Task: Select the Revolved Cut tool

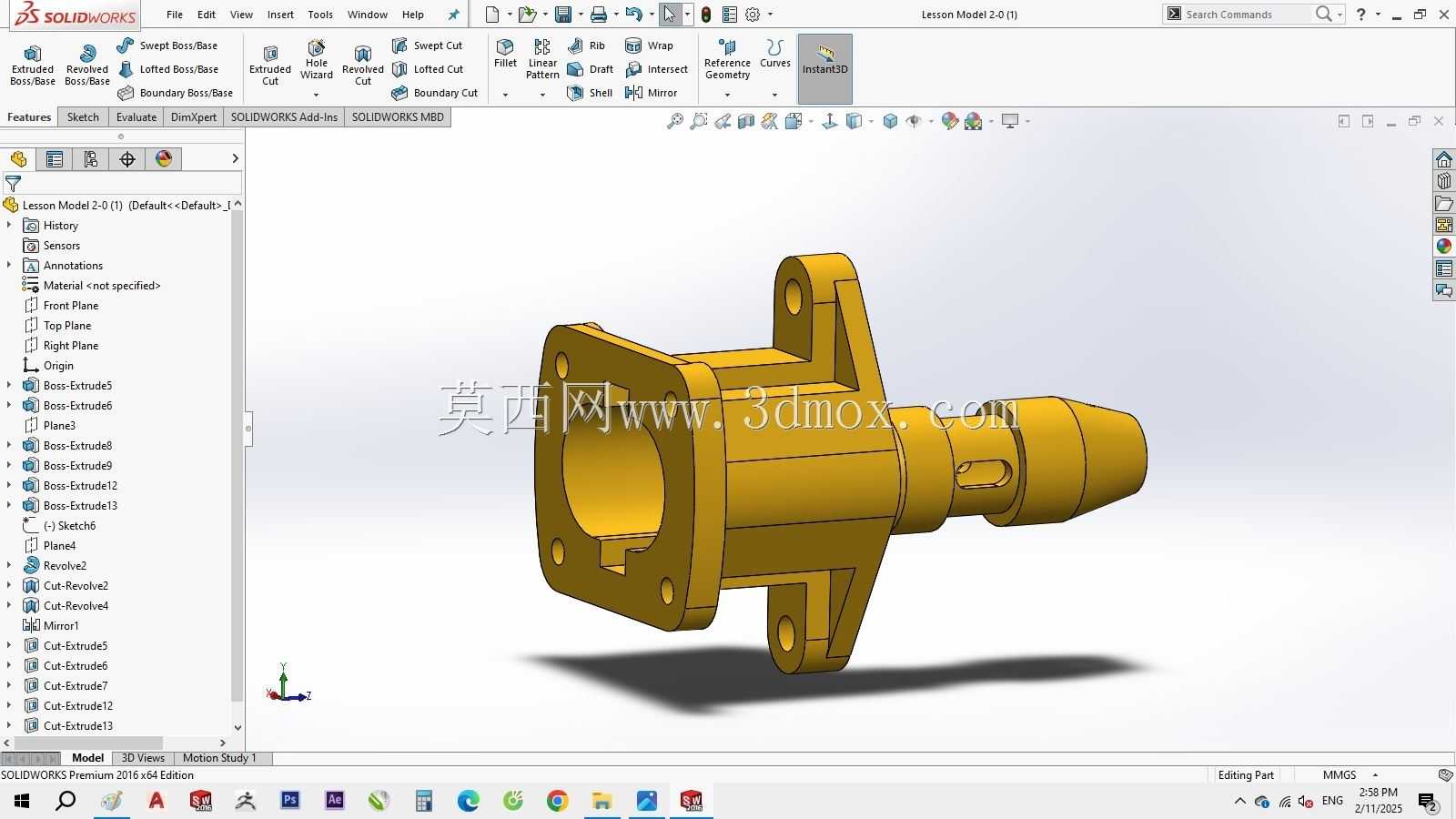Action: [363, 66]
